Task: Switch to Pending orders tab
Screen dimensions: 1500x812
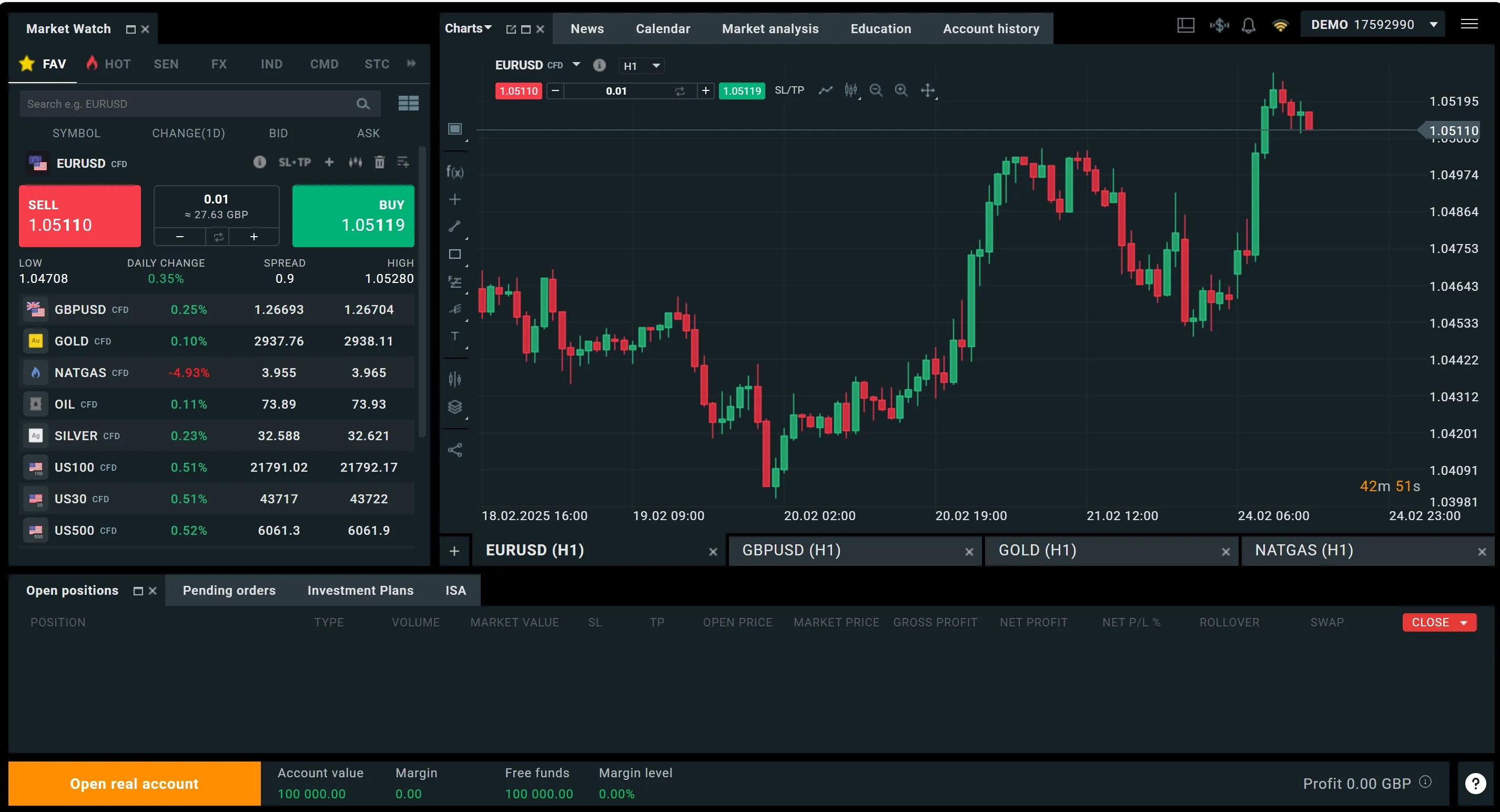Action: [x=229, y=590]
